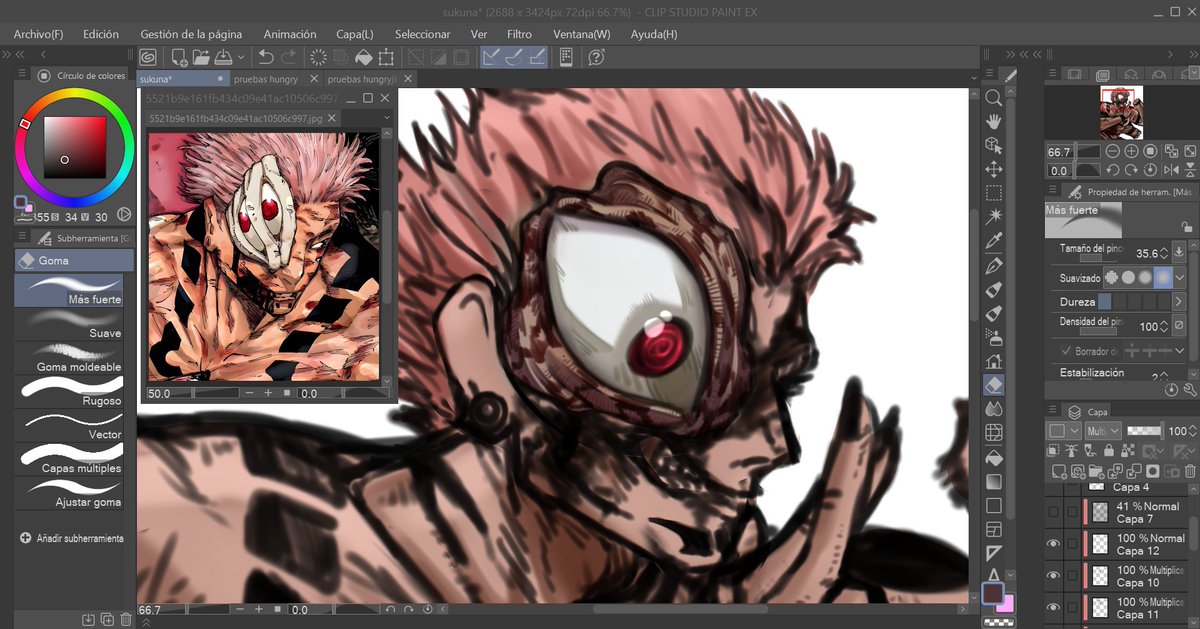Open Clip Studio launcher icon

[148, 57]
